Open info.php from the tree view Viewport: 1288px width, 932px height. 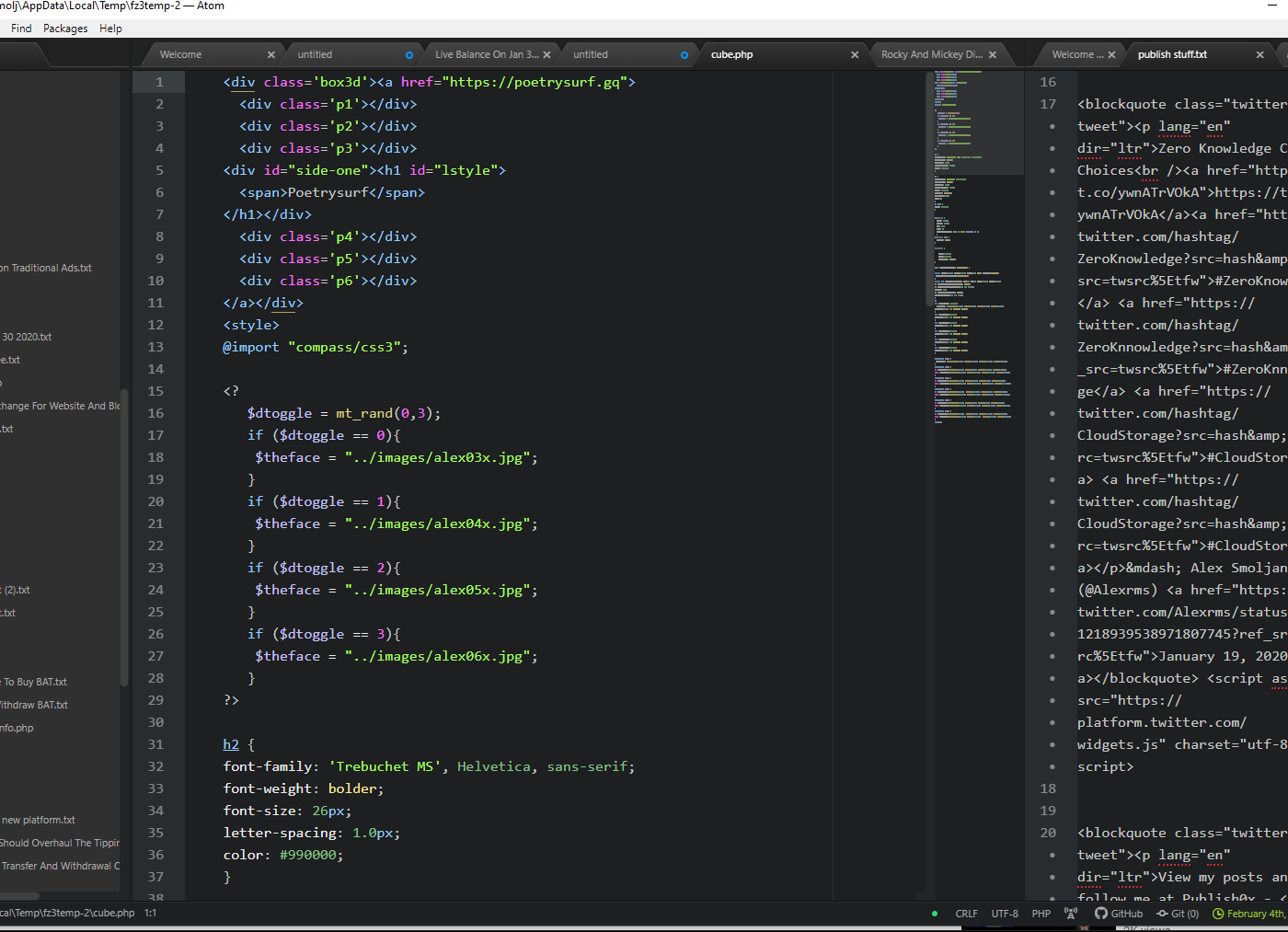tap(17, 728)
